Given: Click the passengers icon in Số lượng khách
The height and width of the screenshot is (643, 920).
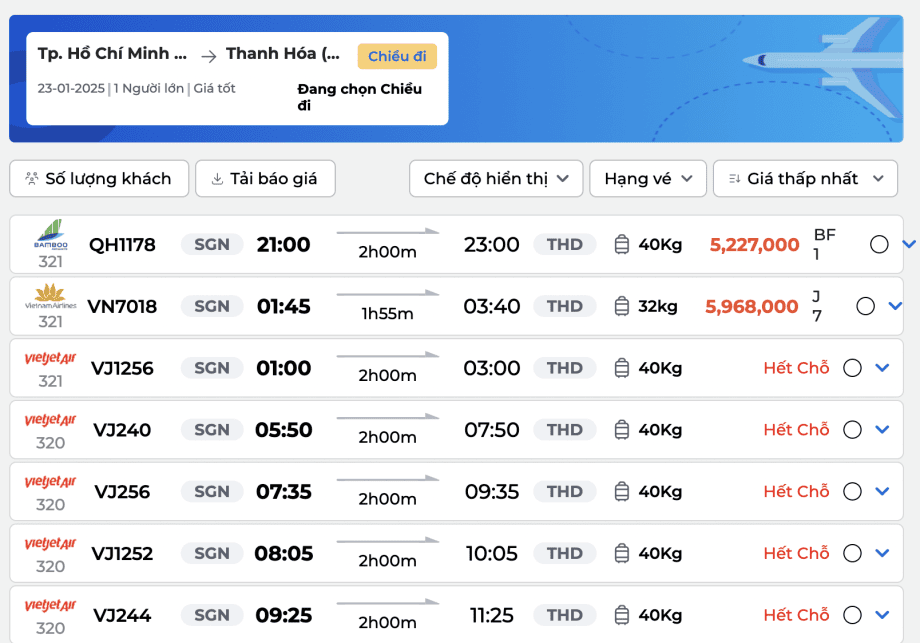Looking at the screenshot, I should point(32,179).
